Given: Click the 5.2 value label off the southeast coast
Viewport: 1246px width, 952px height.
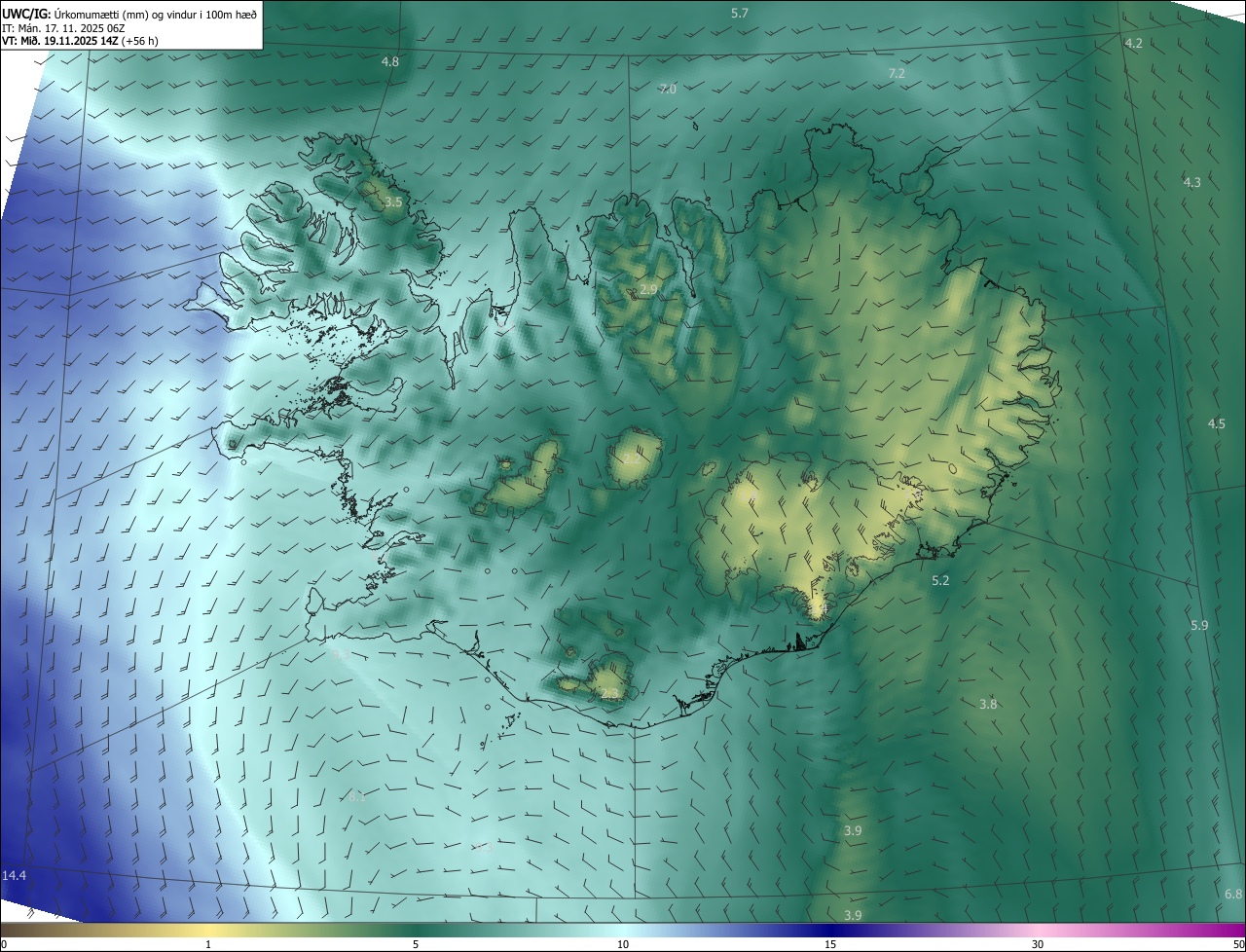Looking at the screenshot, I should (940, 580).
